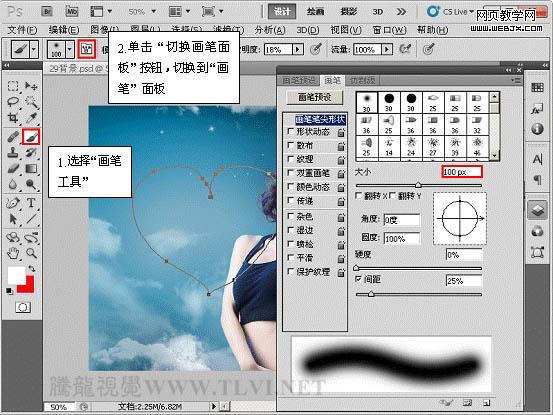The image size is (553, 415).
Task: Choose the Horizontal Type tool
Action: coord(31,203)
